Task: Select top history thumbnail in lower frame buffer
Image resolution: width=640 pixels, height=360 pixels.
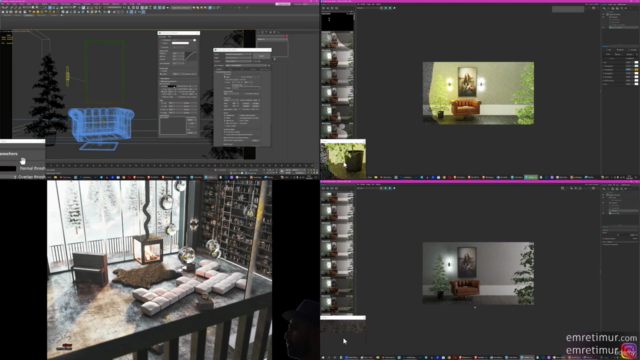Action: tap(337, 197)
